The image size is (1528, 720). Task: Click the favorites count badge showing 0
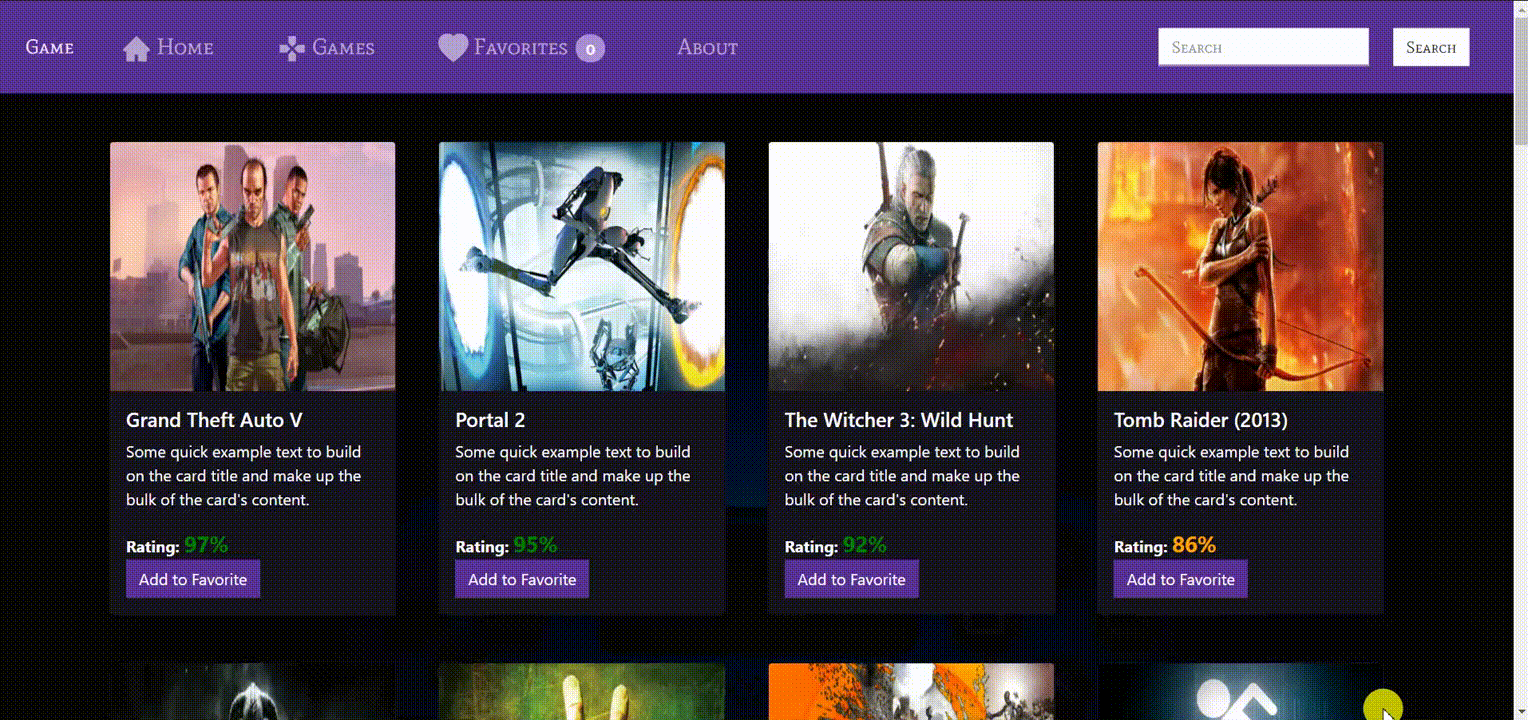590,48
